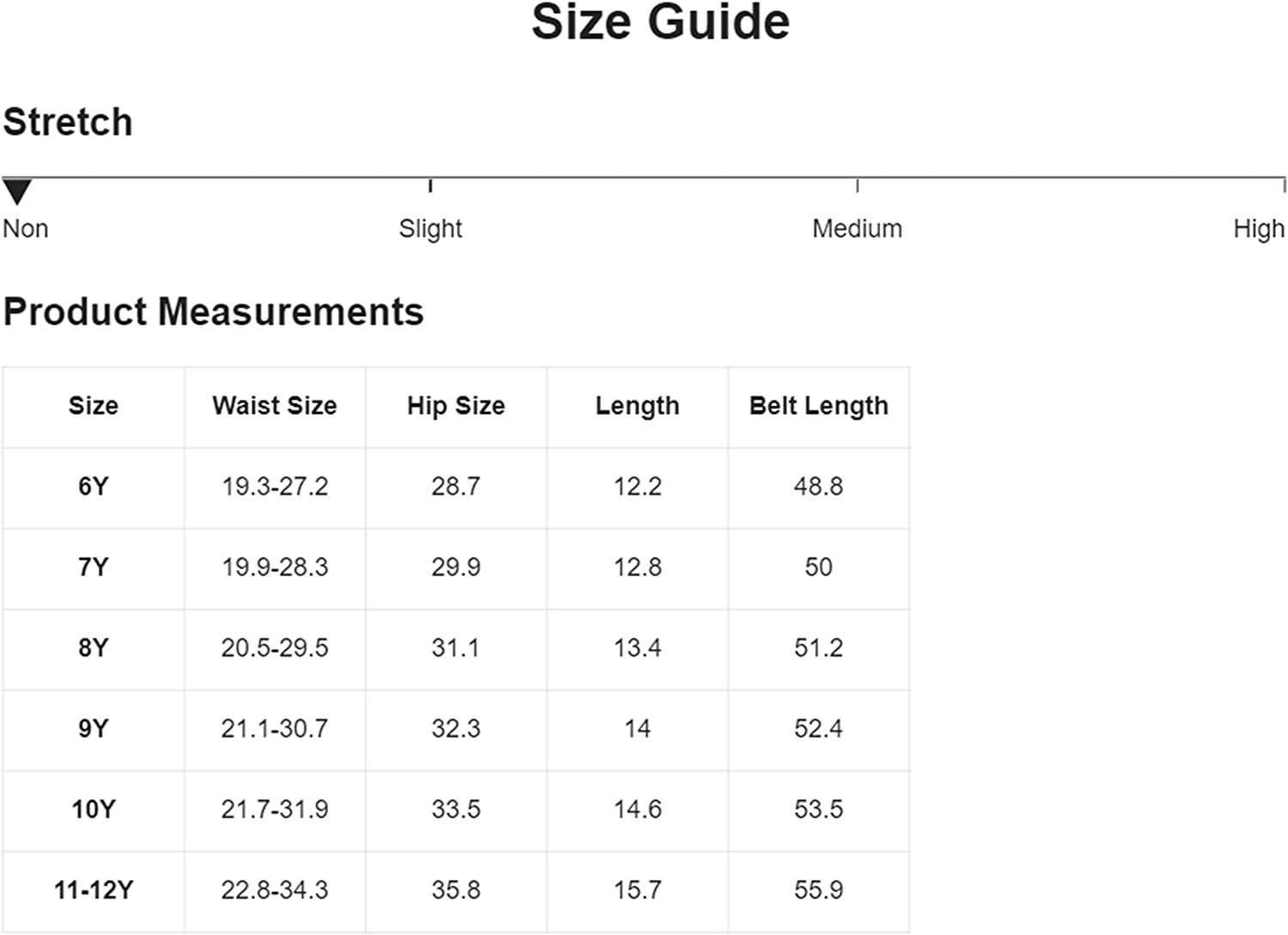This screenshot has width=1288, height=935.
Task: Click the Non stretch label
Action: point(26,228)
